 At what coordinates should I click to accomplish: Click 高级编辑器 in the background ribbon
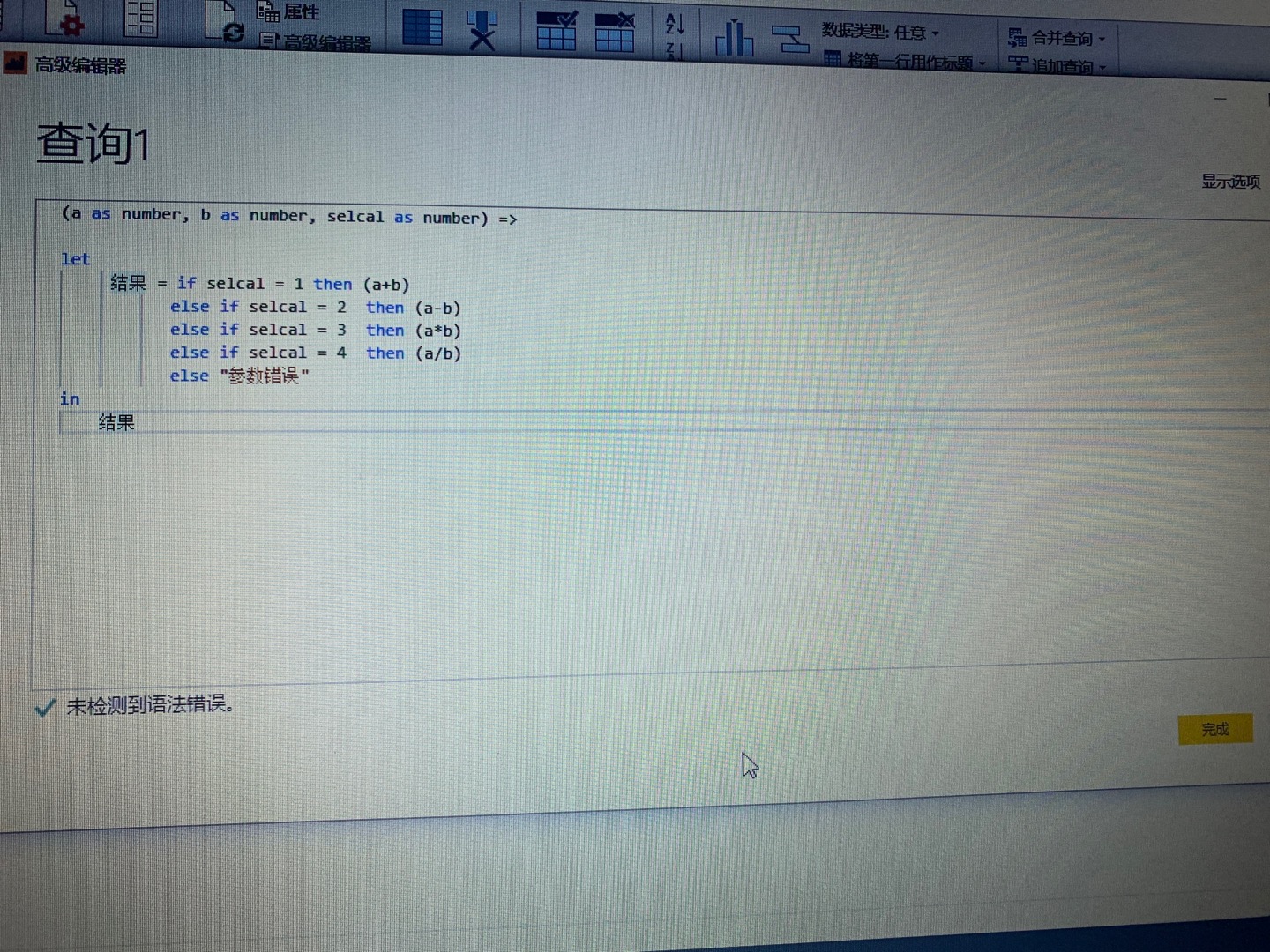pos(315,41)
